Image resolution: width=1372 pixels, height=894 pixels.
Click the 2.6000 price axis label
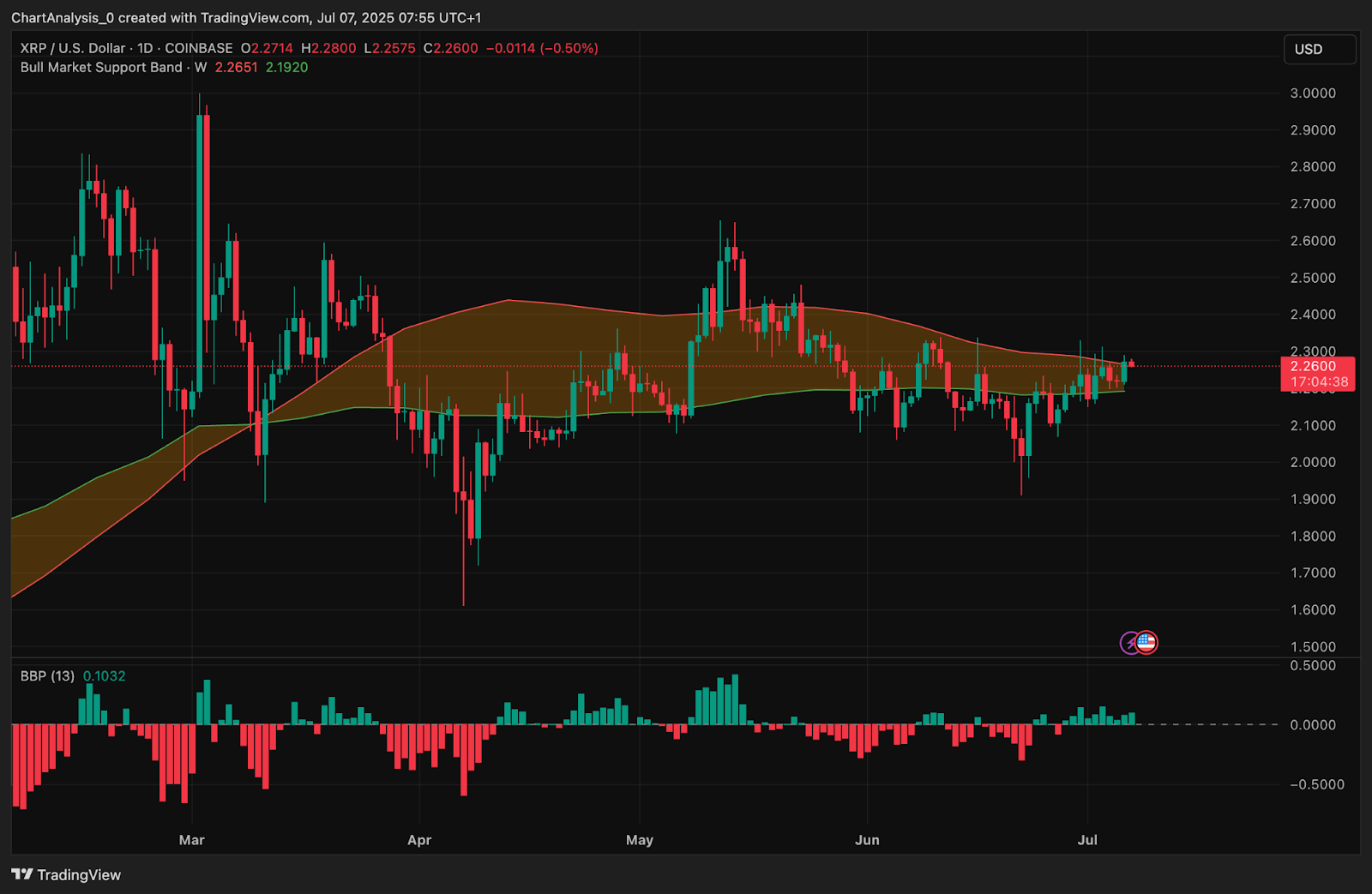(x=1313, y=240)
